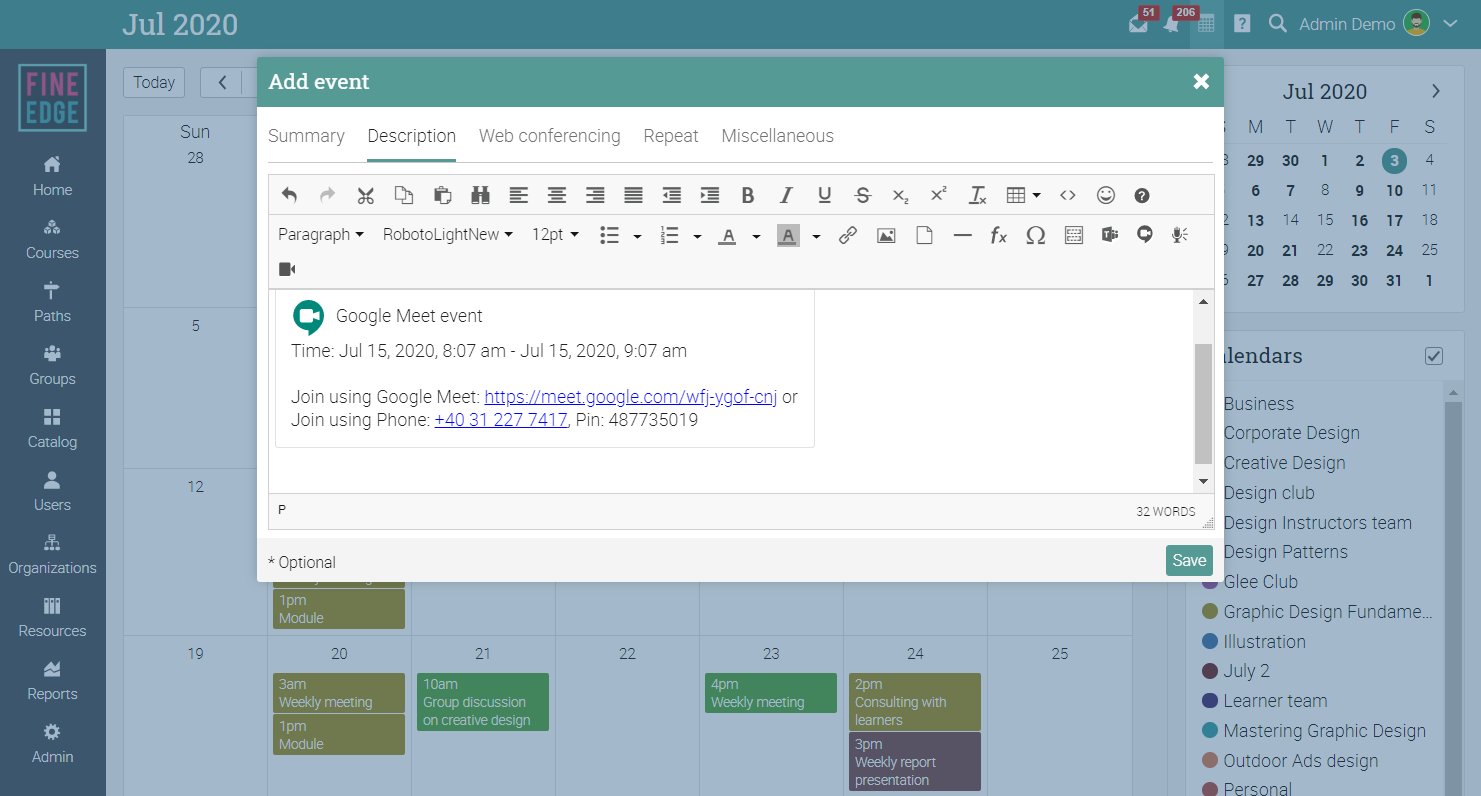This screenshot has height=796, width=1481.
Task: Go to Courses in the sidebar
Action: [x=52, y=240]
